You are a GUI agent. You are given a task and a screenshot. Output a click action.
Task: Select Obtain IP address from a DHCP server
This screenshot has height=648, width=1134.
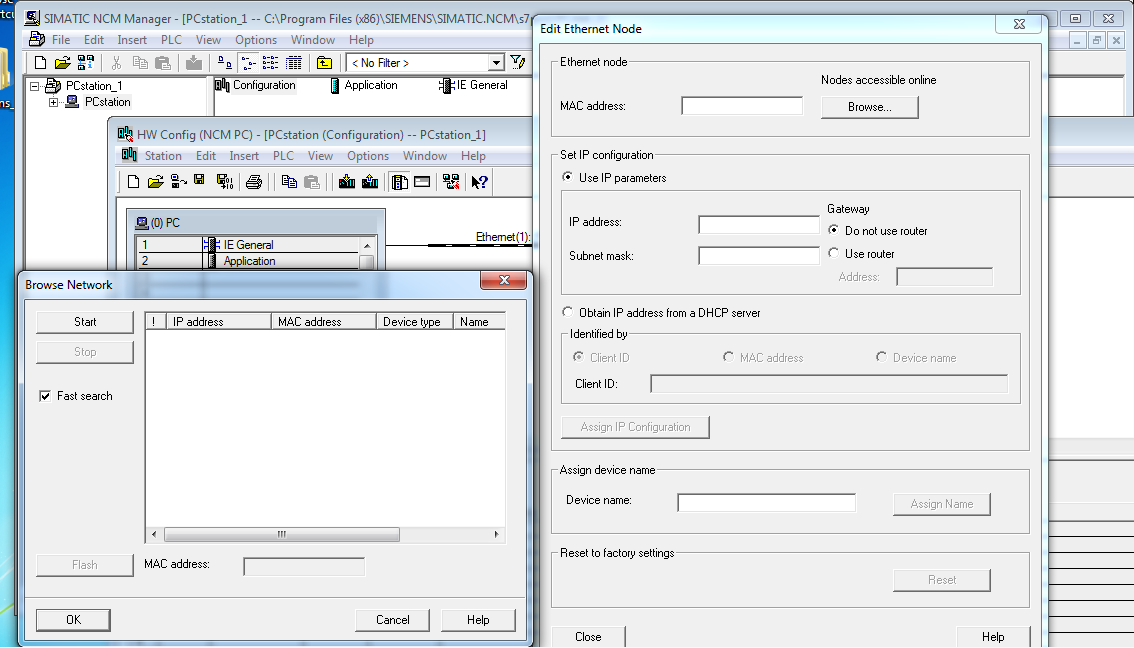[568, 312]
